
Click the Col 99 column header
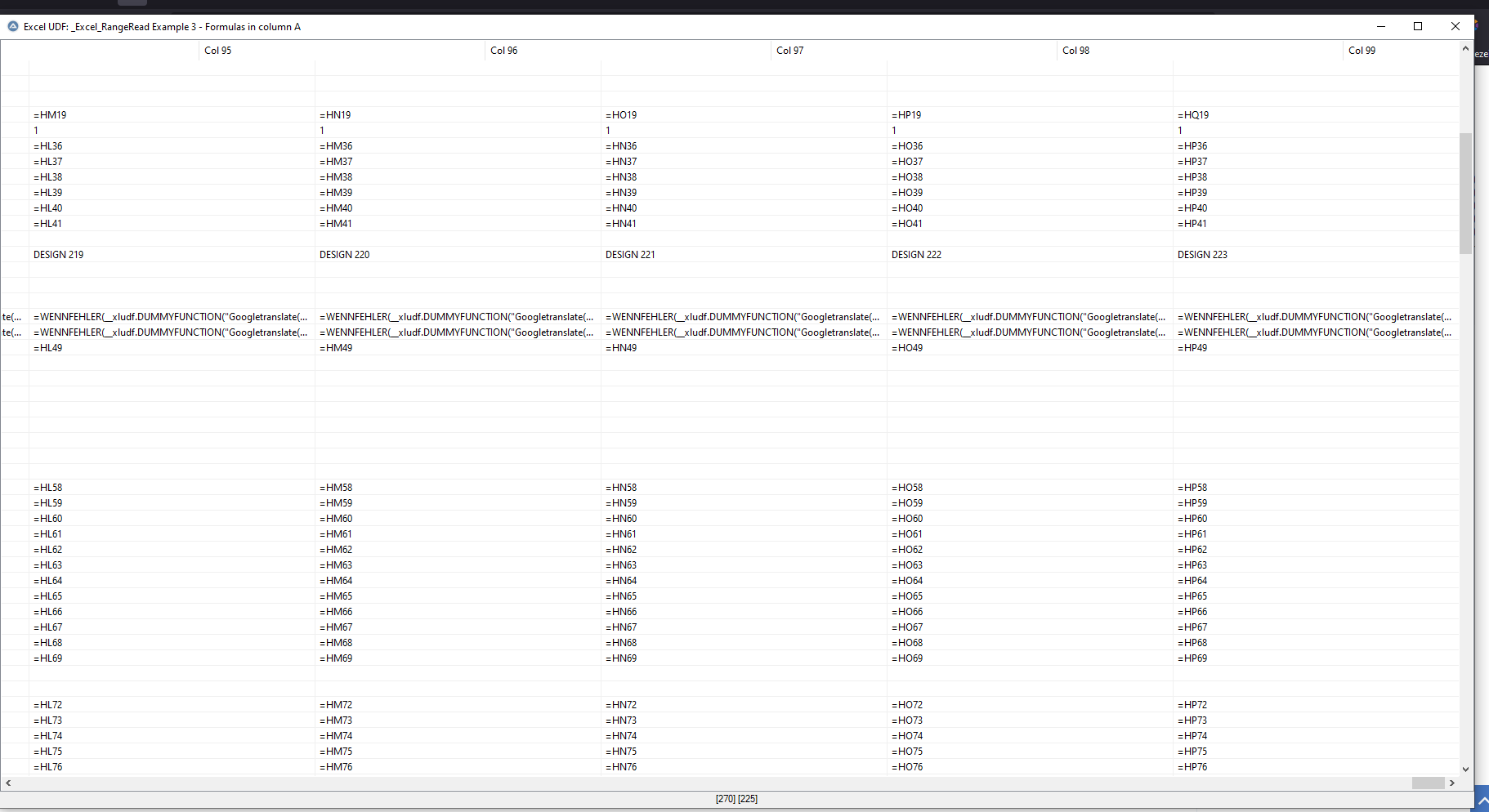point(1362,51)
